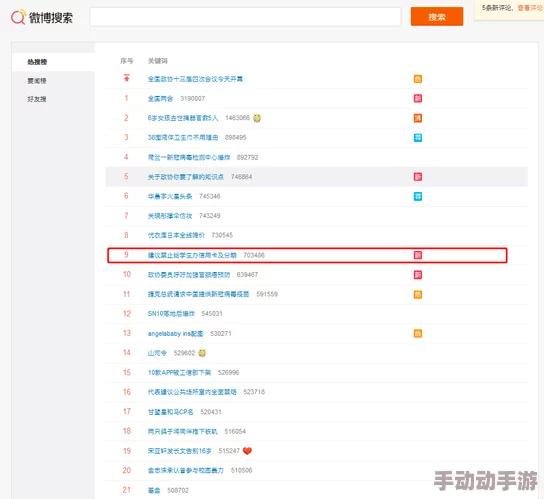
Task: Open the rank 20 topic with count 510506
Action: coord(186,471)
